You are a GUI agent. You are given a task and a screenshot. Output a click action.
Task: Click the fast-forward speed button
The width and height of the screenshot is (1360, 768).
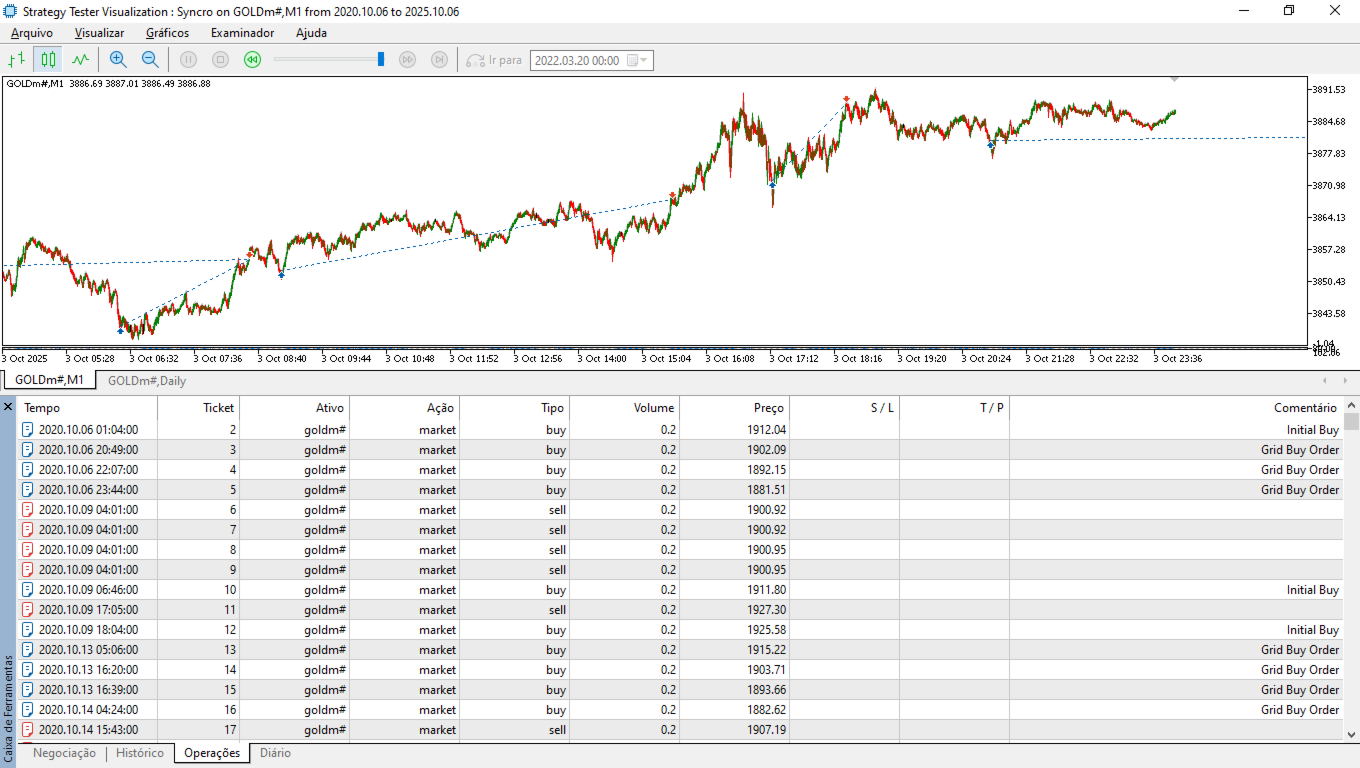(407, 60)
